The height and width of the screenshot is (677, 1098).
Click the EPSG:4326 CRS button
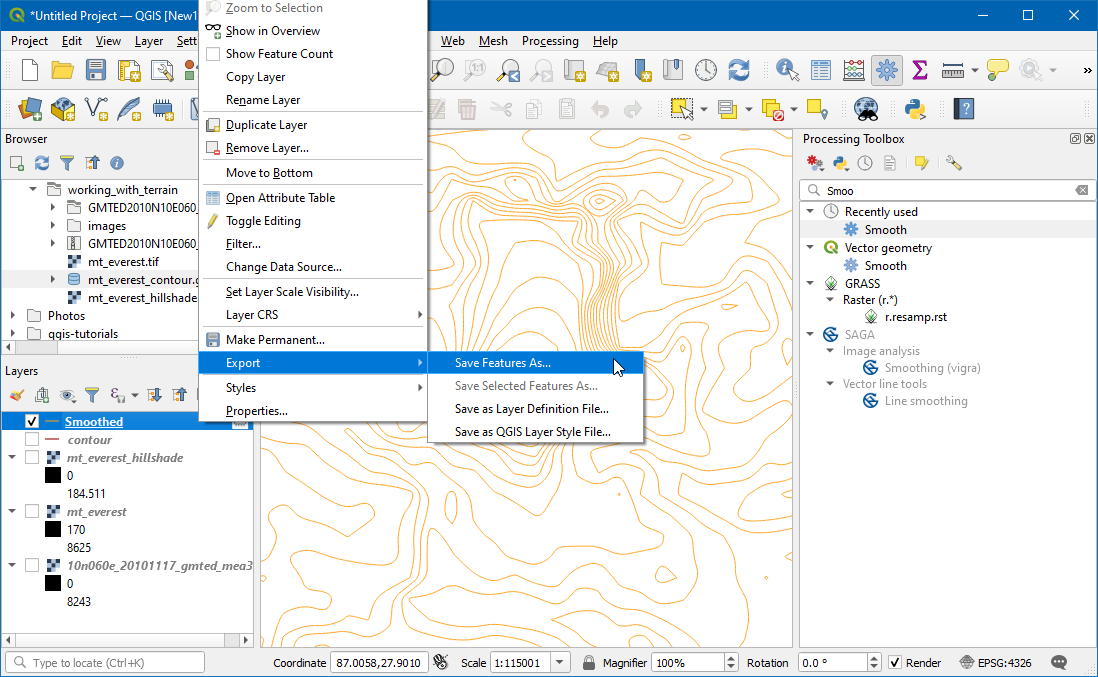pyautogui.click(x=996, y=663)
